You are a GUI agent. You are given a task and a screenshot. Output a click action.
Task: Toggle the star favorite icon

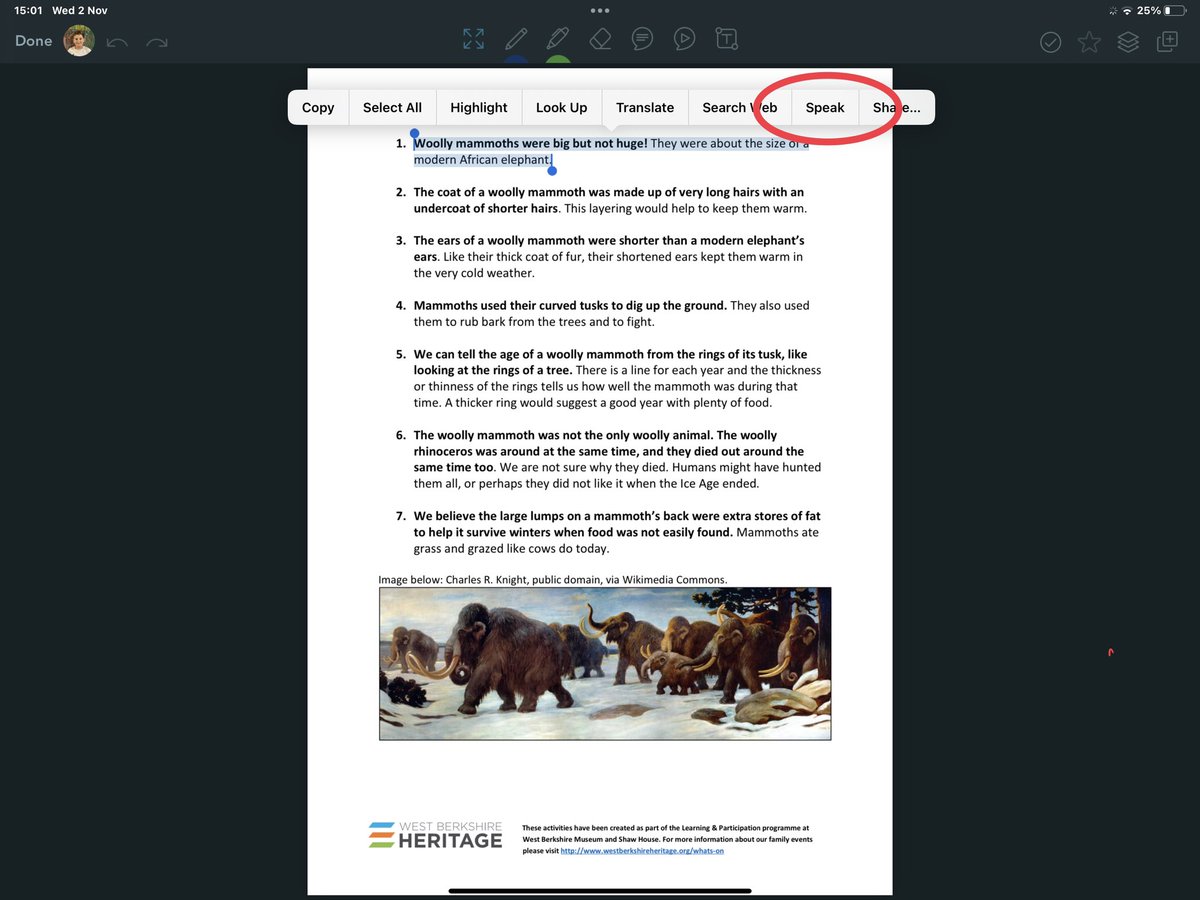(x=1088, y=42)
